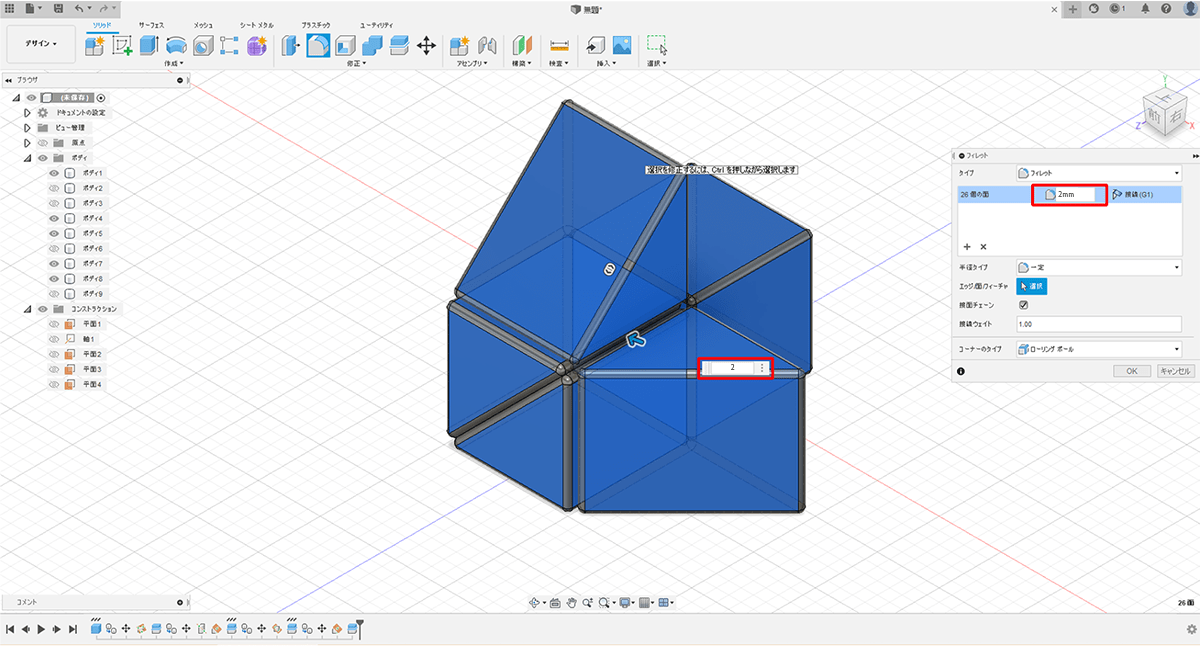Viewport: 1201px width, 646px height.
Task: Click the キャンセル button
Action: click(1175, 371)
